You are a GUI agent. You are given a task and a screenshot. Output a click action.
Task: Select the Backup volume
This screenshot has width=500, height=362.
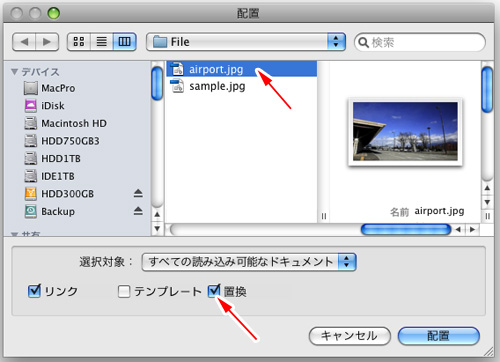coord(58,212)
